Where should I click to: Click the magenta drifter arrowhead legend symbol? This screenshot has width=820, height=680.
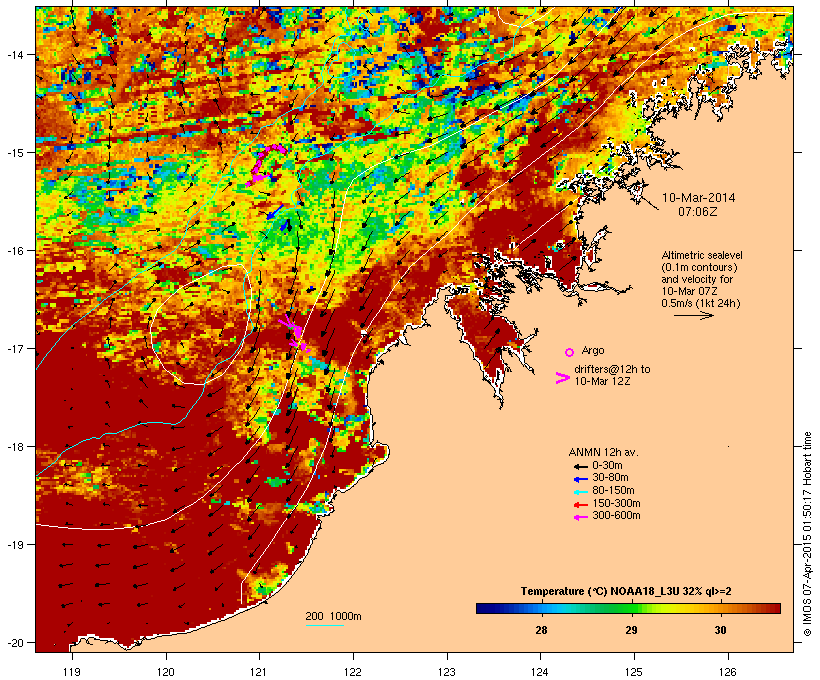coord(562,378)
